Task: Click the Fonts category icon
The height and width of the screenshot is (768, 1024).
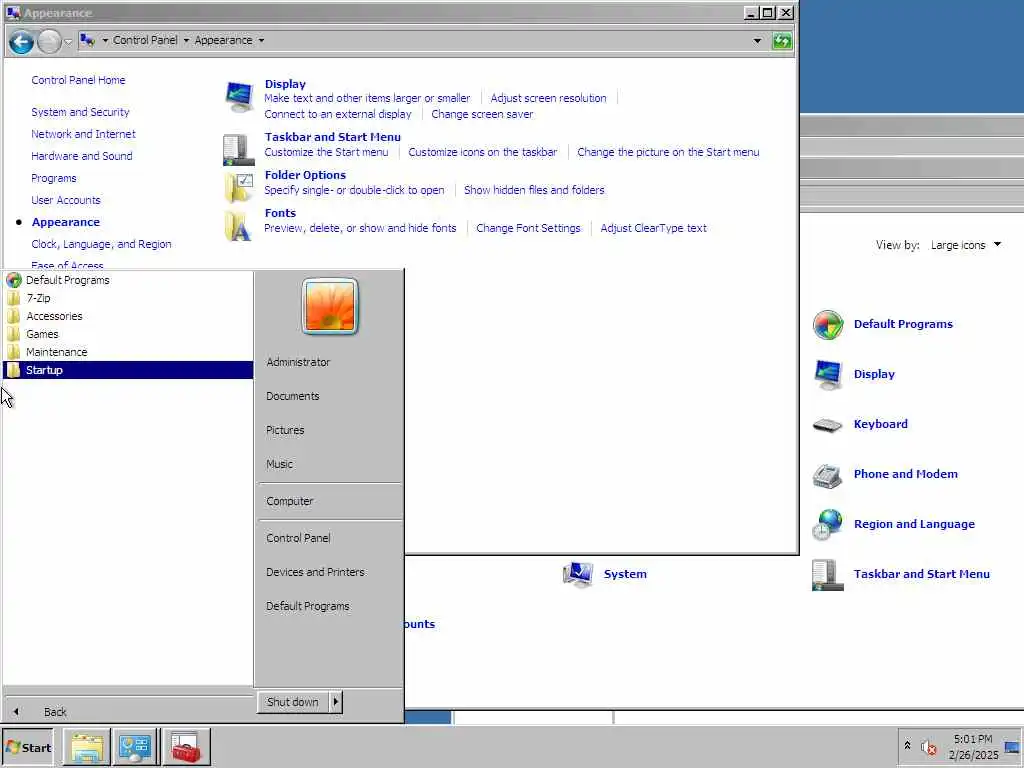Action: (x=238, y=226)
